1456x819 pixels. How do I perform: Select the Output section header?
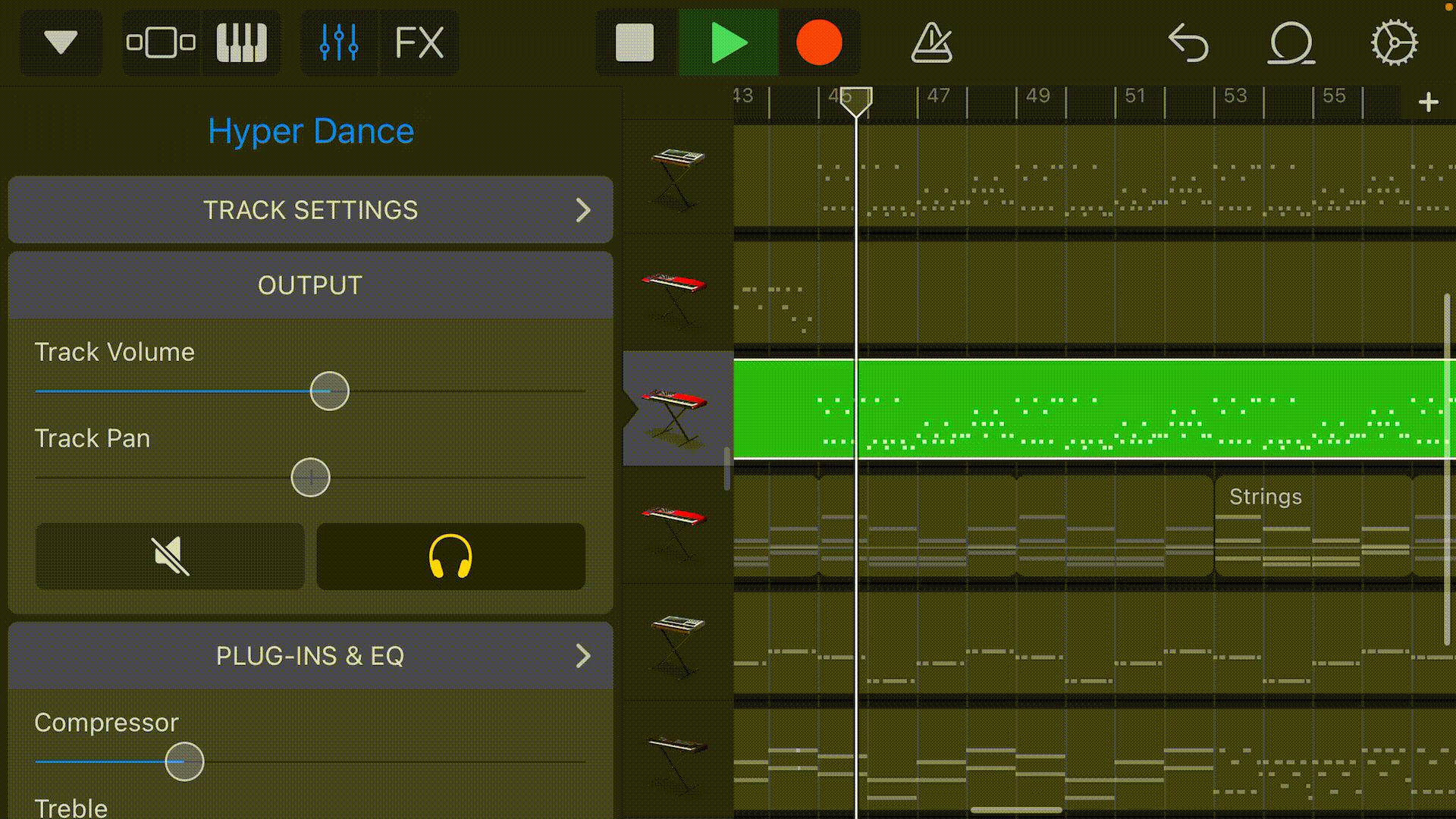point(310,285)
